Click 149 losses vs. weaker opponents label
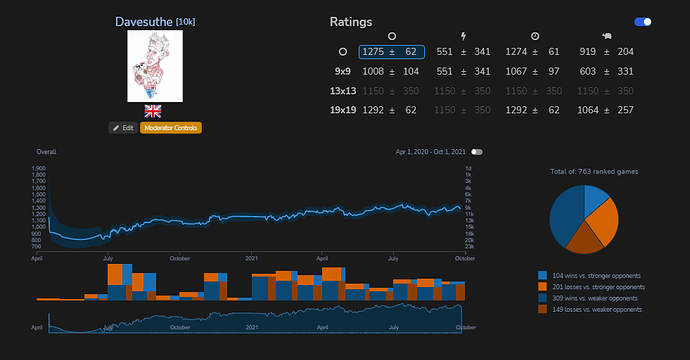Image resolution: width=690 pixels, height=360 pixels. point(597,309)
